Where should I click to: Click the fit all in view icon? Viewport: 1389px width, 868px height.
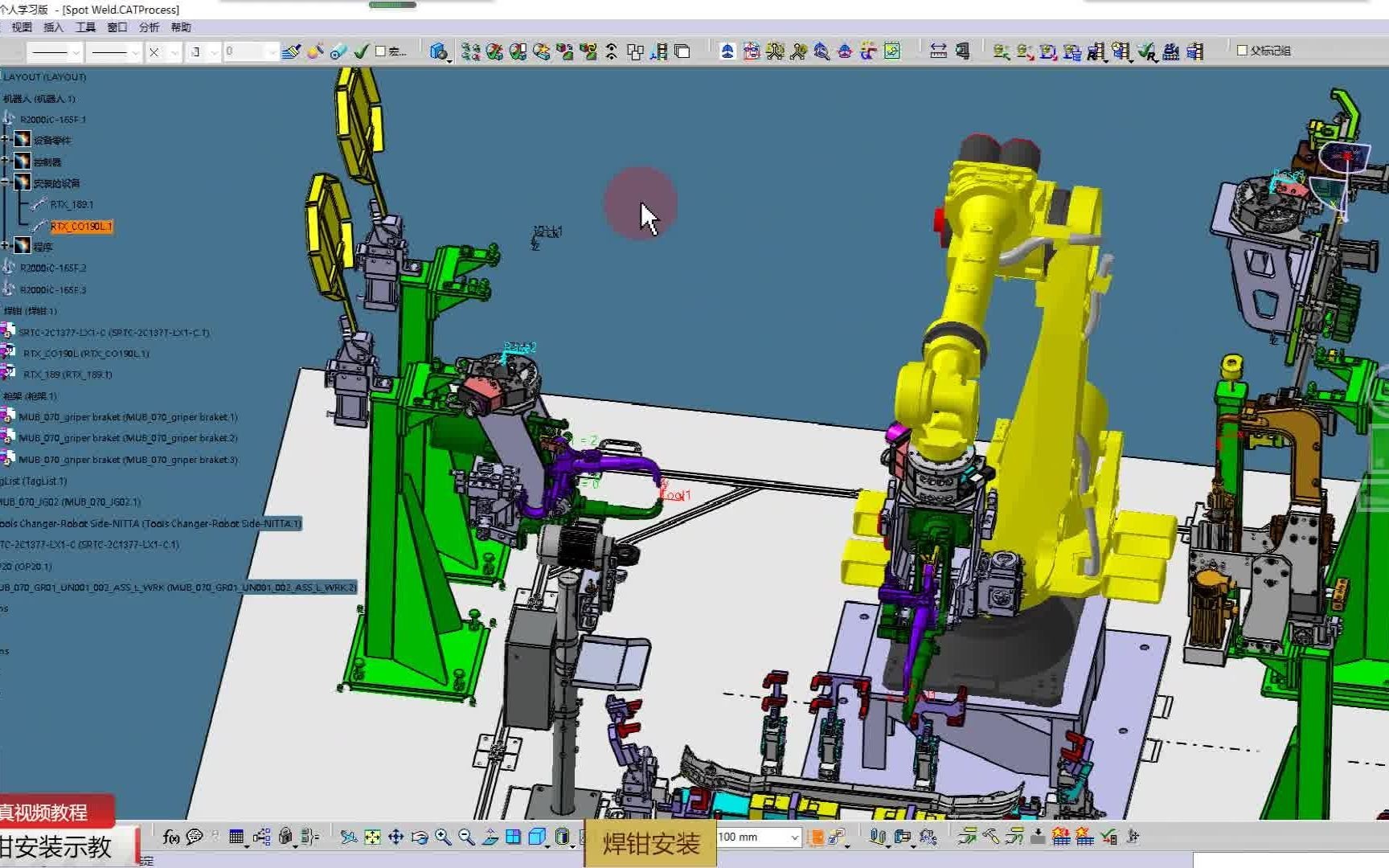click(x=372, y=837)
